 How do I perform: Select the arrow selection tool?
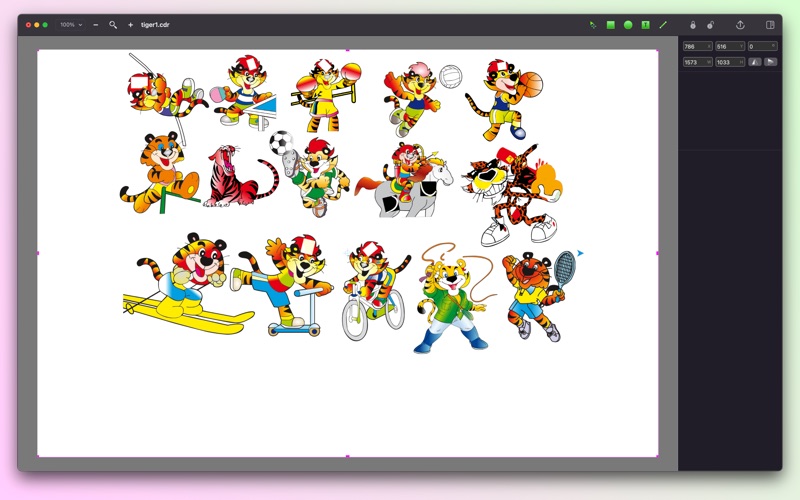tap(593, 24)
